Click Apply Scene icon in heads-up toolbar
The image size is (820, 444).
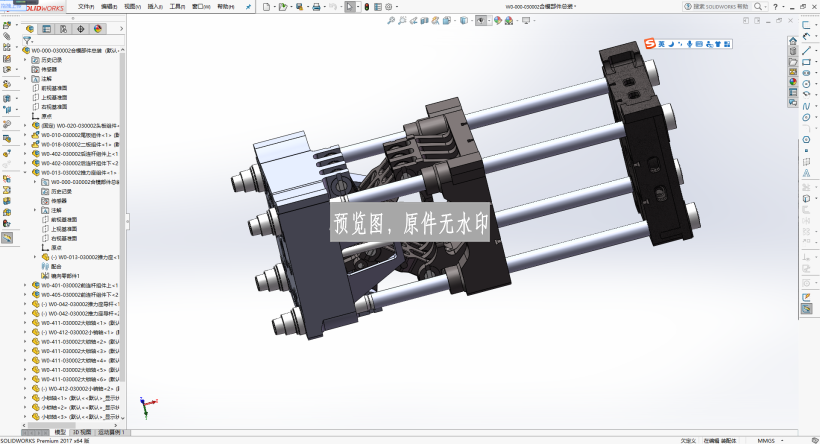click(x=508, y=20)
